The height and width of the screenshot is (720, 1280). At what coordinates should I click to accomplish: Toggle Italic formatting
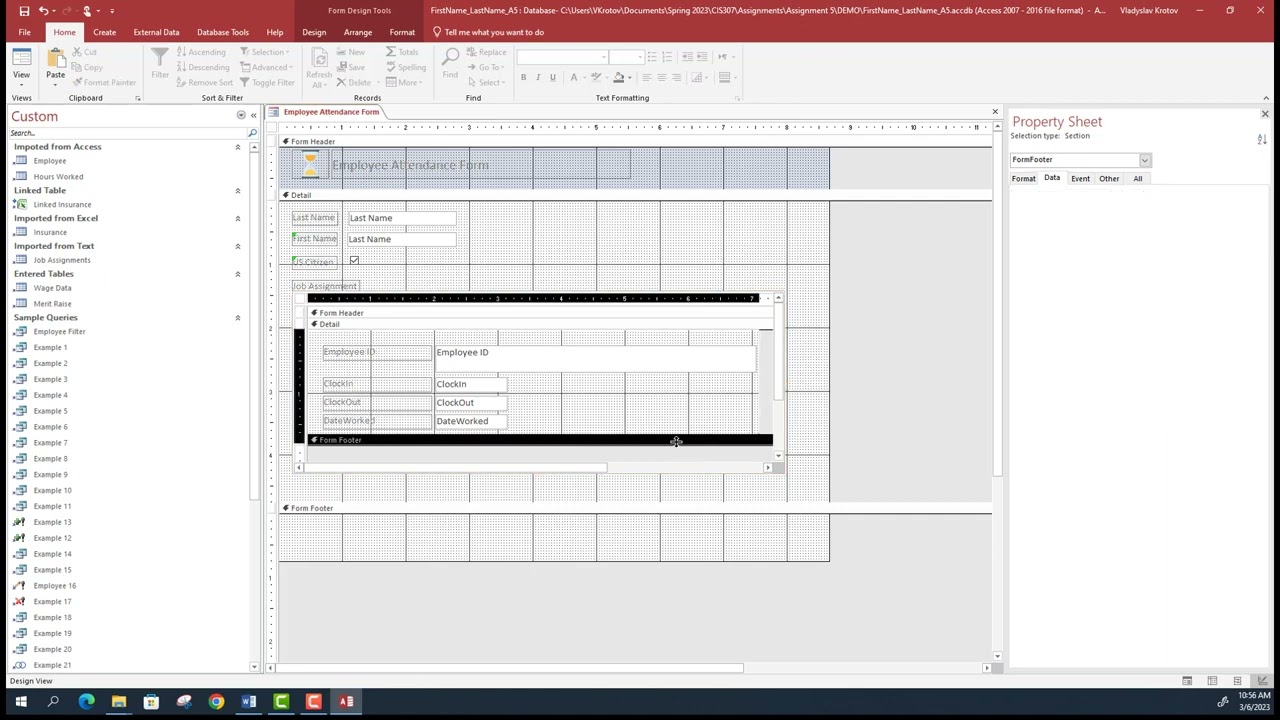538,77
